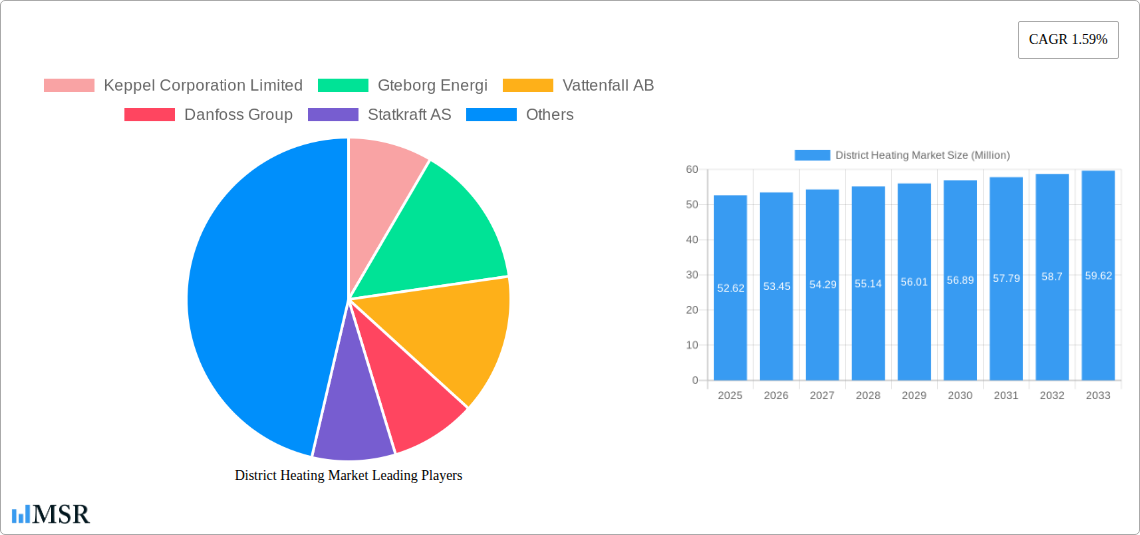Toggle Vattenfall AB orange legend swatch
This screenshot has height=535, width=1140.
529,85
